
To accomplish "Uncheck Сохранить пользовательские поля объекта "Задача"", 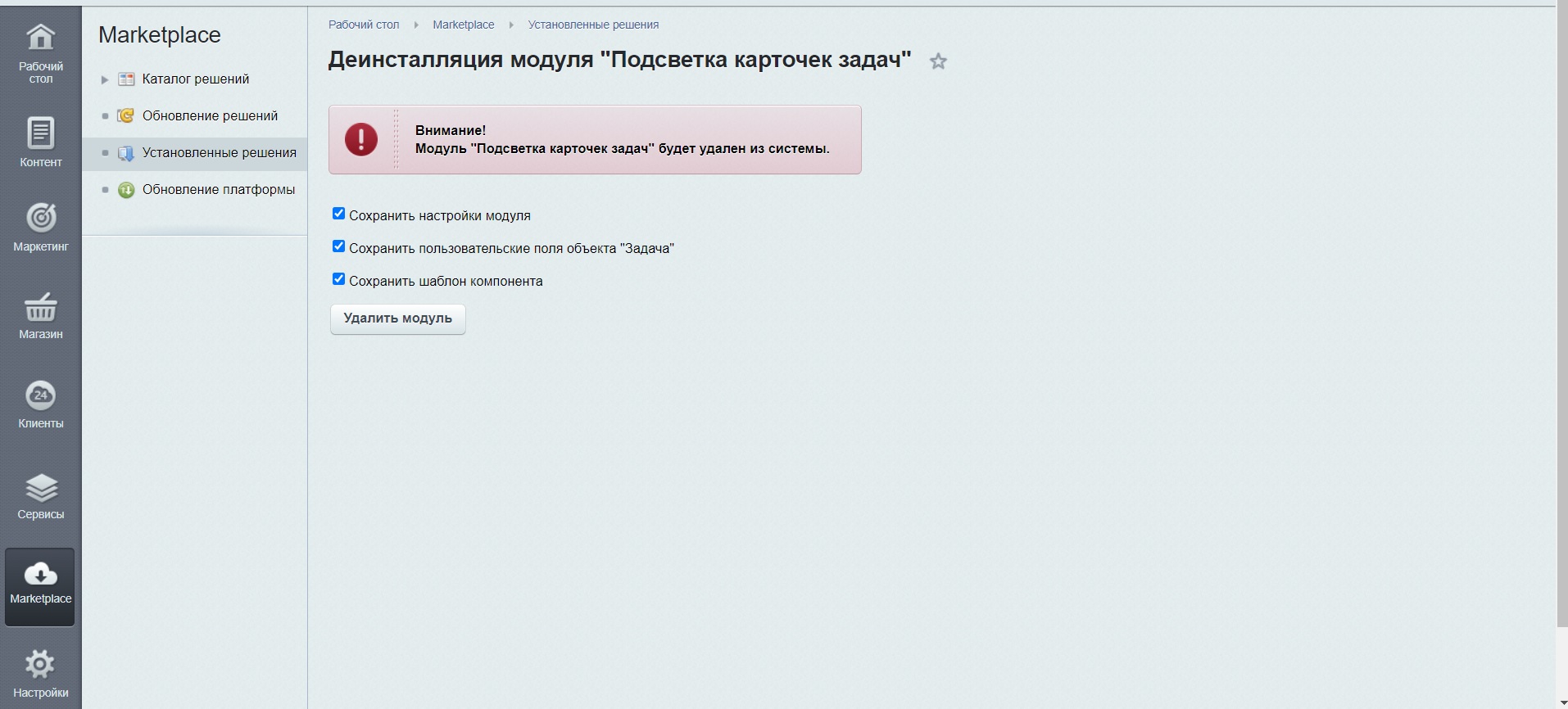I will 338,246.
